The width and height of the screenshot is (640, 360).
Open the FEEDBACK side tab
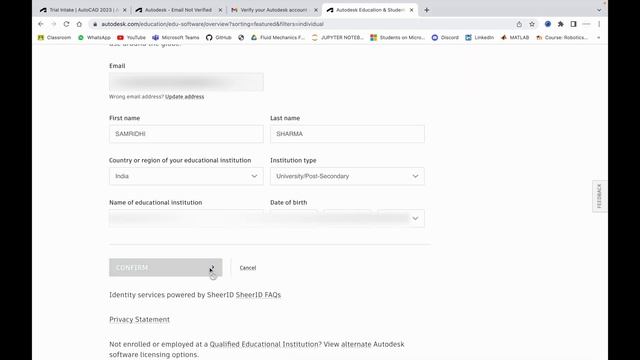point(599,196)
